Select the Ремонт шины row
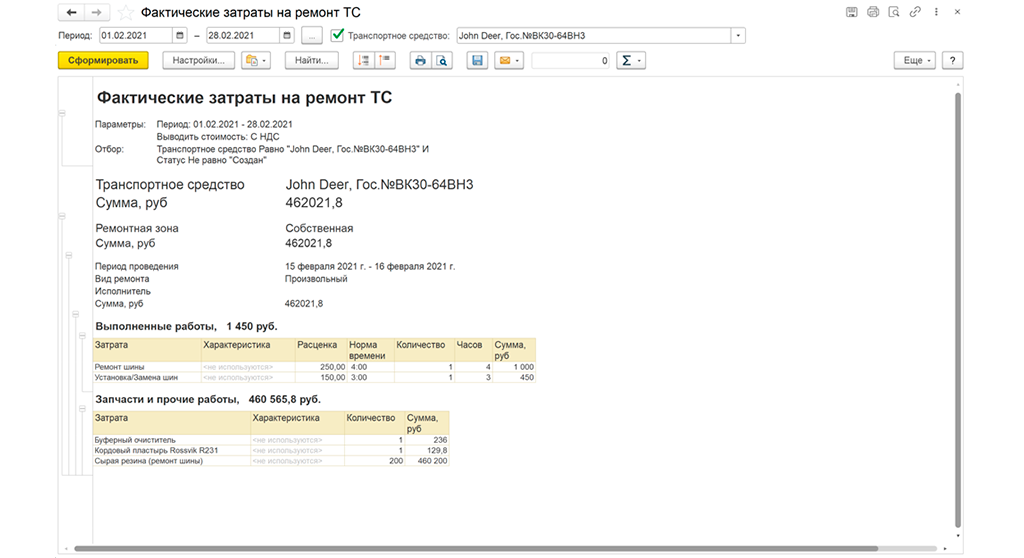This screenshot has width=1024, height=558. (314, 367)
